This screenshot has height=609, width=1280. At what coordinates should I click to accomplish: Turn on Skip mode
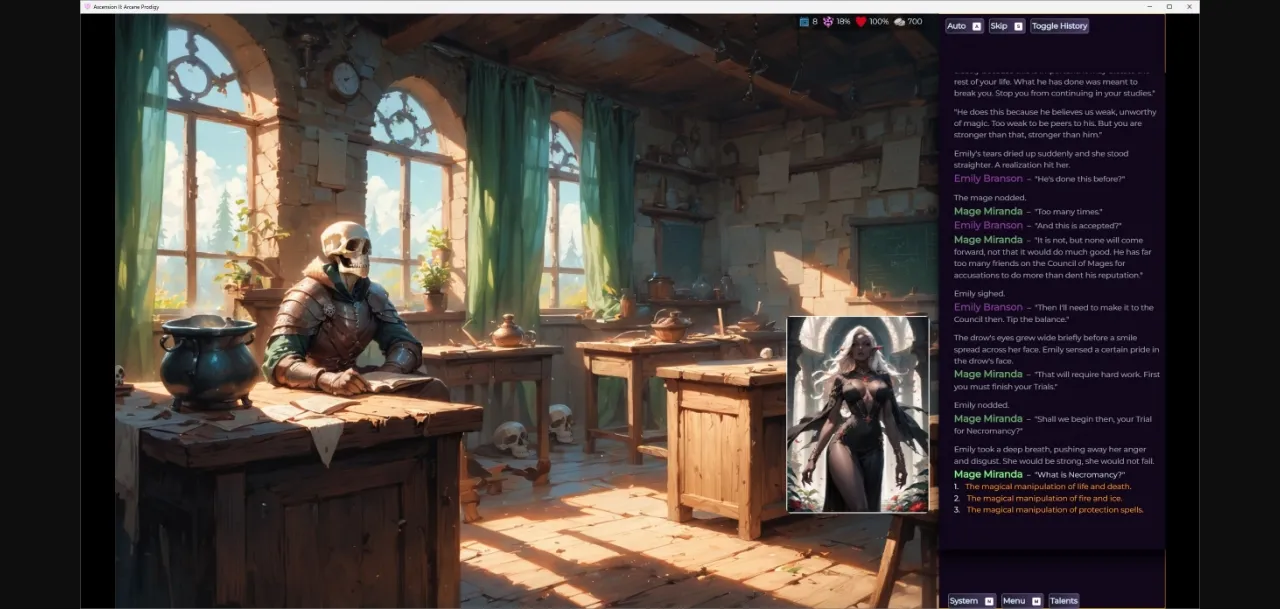tap(999, 26)
